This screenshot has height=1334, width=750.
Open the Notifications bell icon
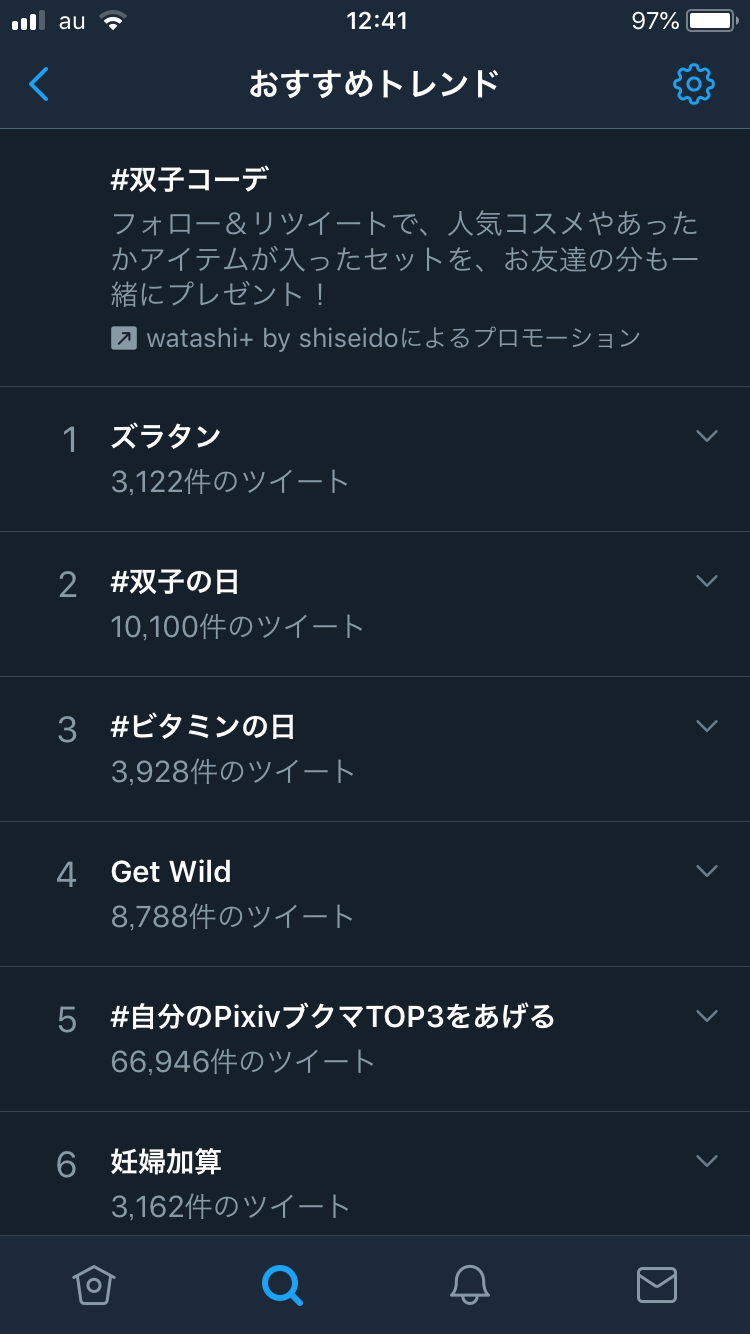tap(469, 1284)
